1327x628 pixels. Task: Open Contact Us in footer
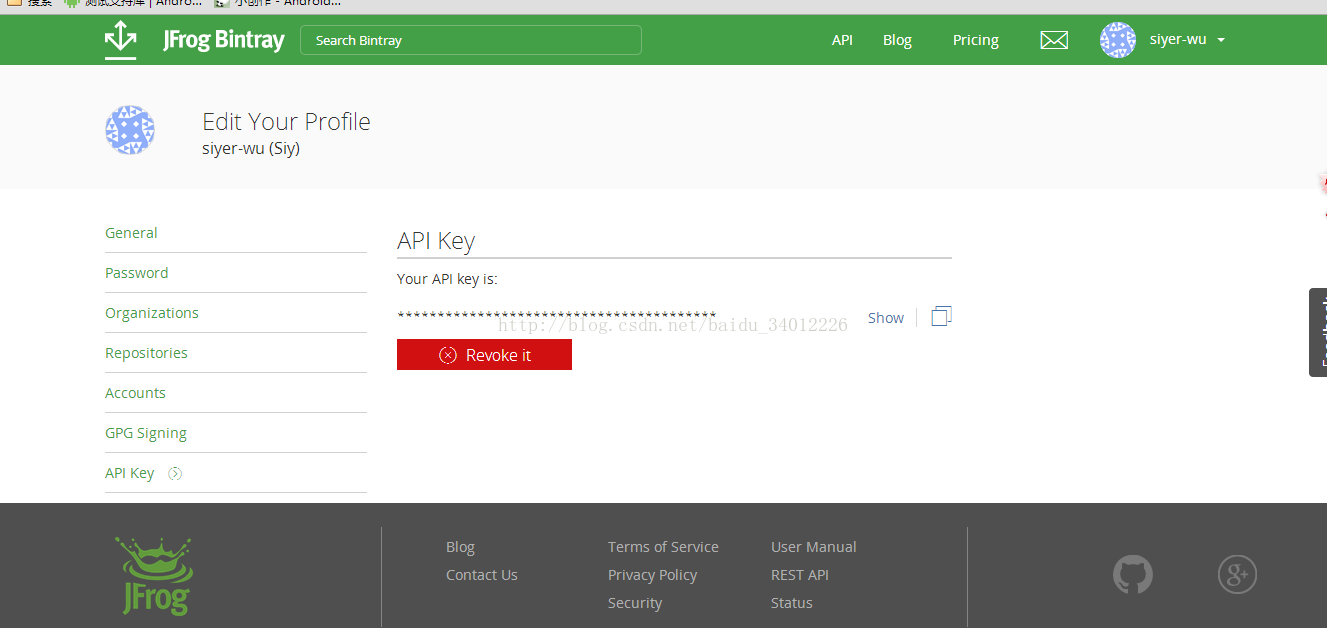(482, 575)
